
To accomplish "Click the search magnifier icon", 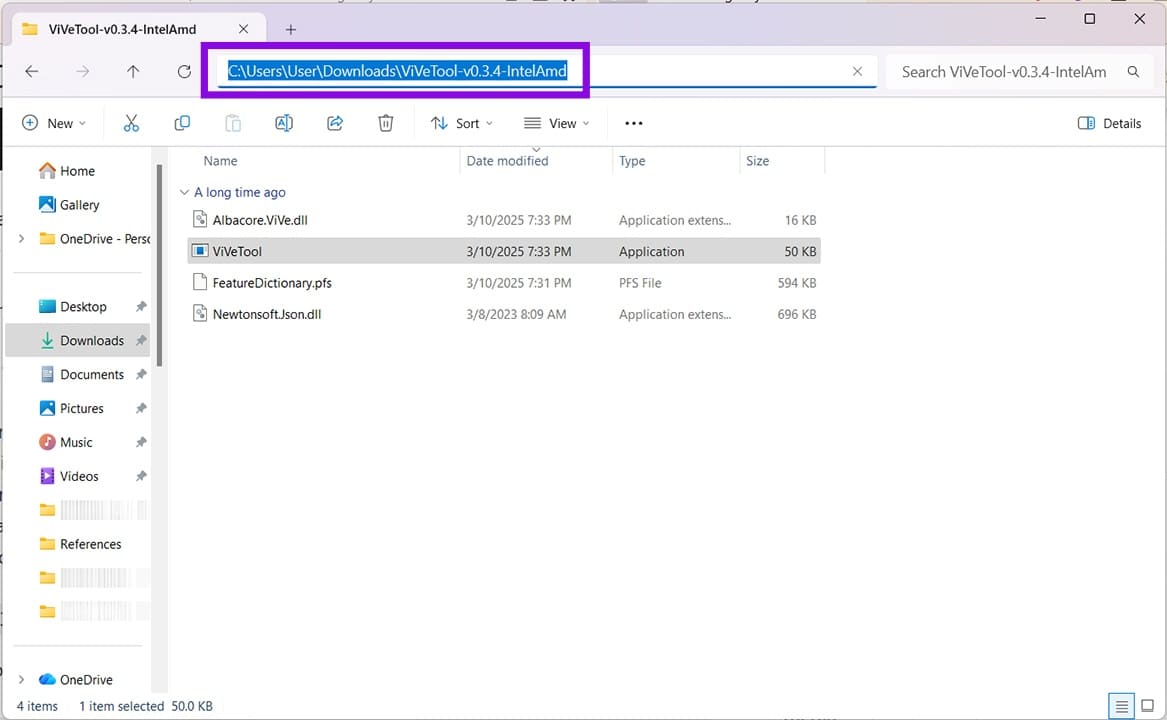I will click(1133, 71).
